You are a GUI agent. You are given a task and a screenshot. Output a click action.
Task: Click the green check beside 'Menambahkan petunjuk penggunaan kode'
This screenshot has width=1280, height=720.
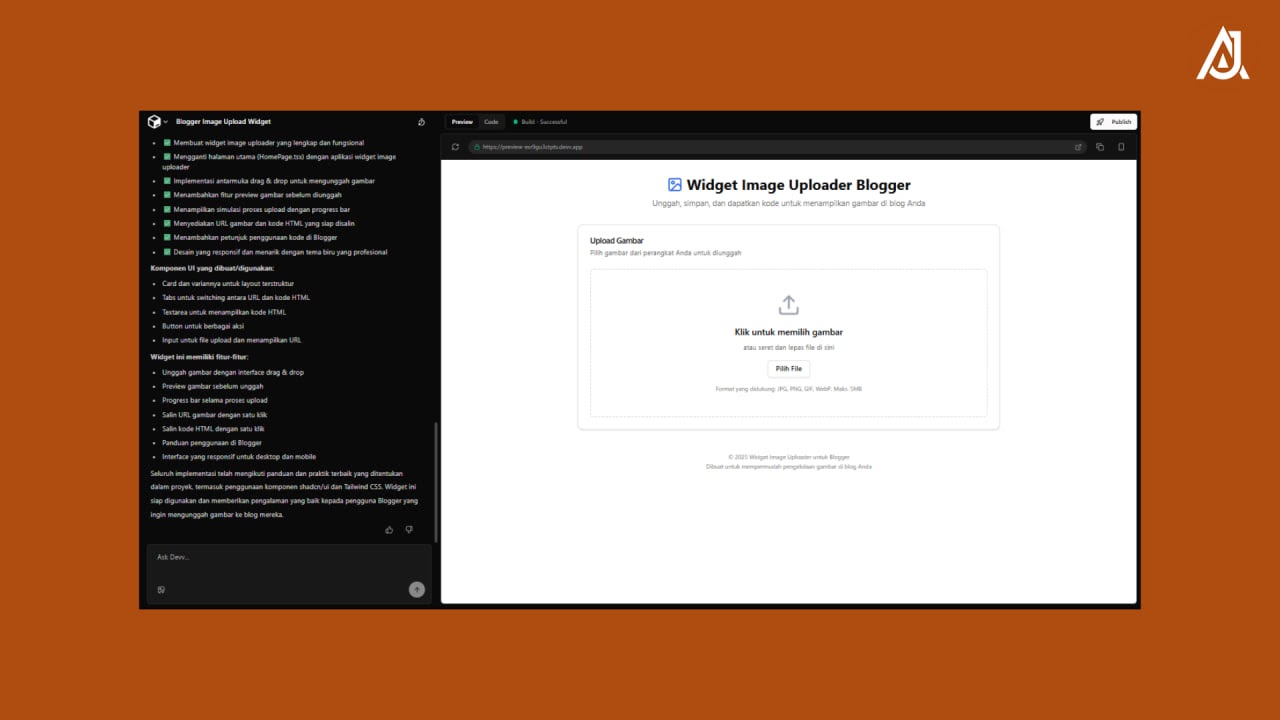pyautogui.click(x=167, y=238)
